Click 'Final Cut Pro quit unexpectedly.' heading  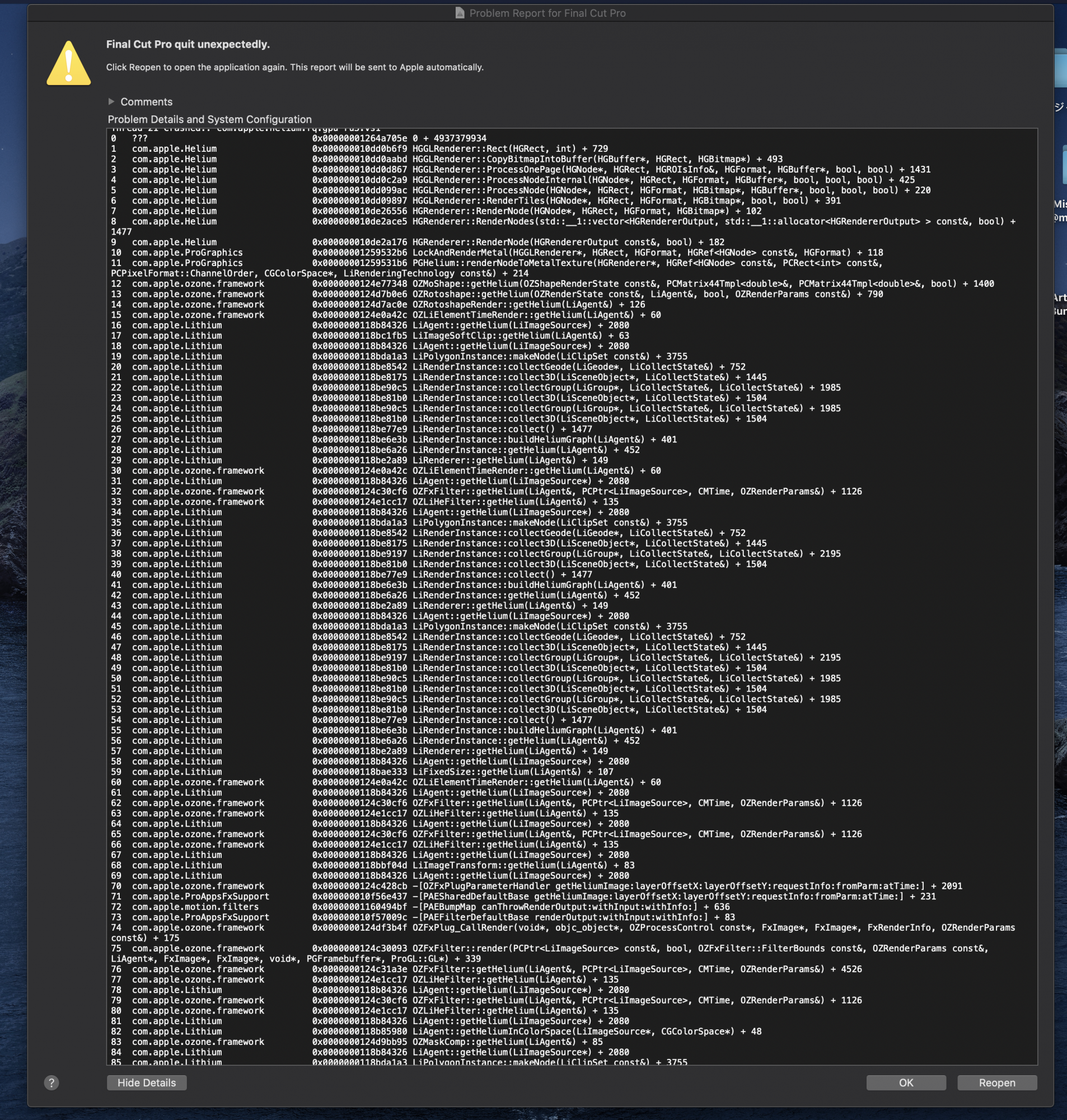(x=188, y=44)
